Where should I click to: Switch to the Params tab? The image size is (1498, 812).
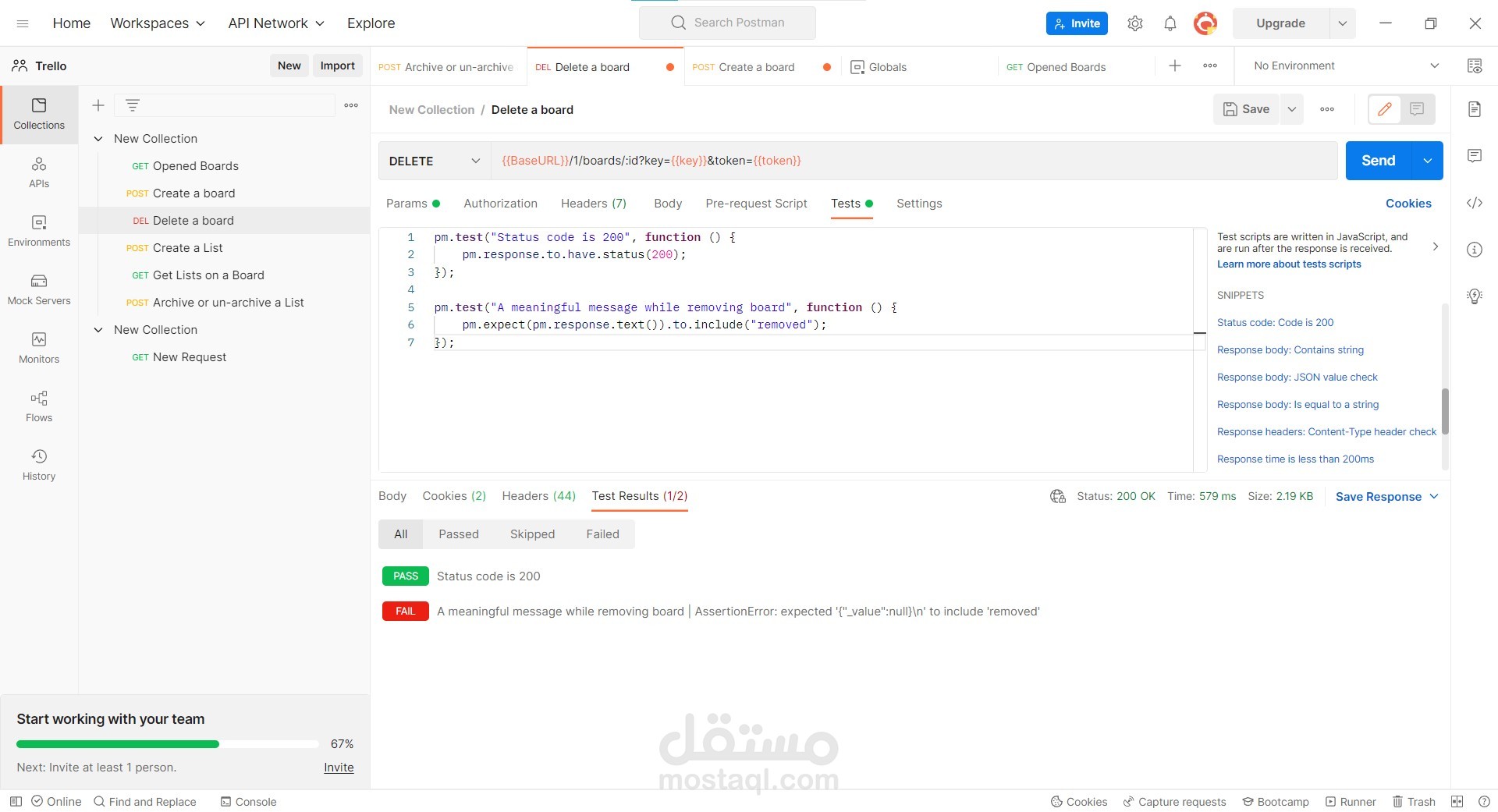tap(413, 204)
